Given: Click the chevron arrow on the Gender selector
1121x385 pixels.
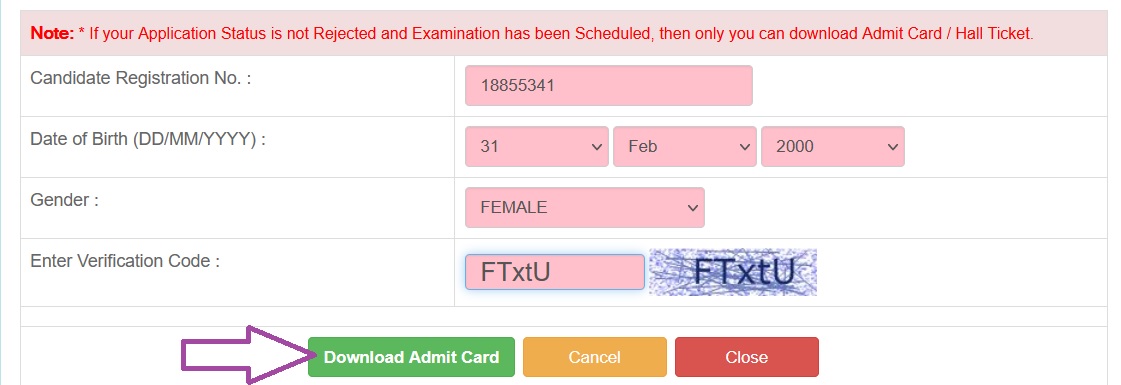Looking at the screenshot, I should coord(692,208).
